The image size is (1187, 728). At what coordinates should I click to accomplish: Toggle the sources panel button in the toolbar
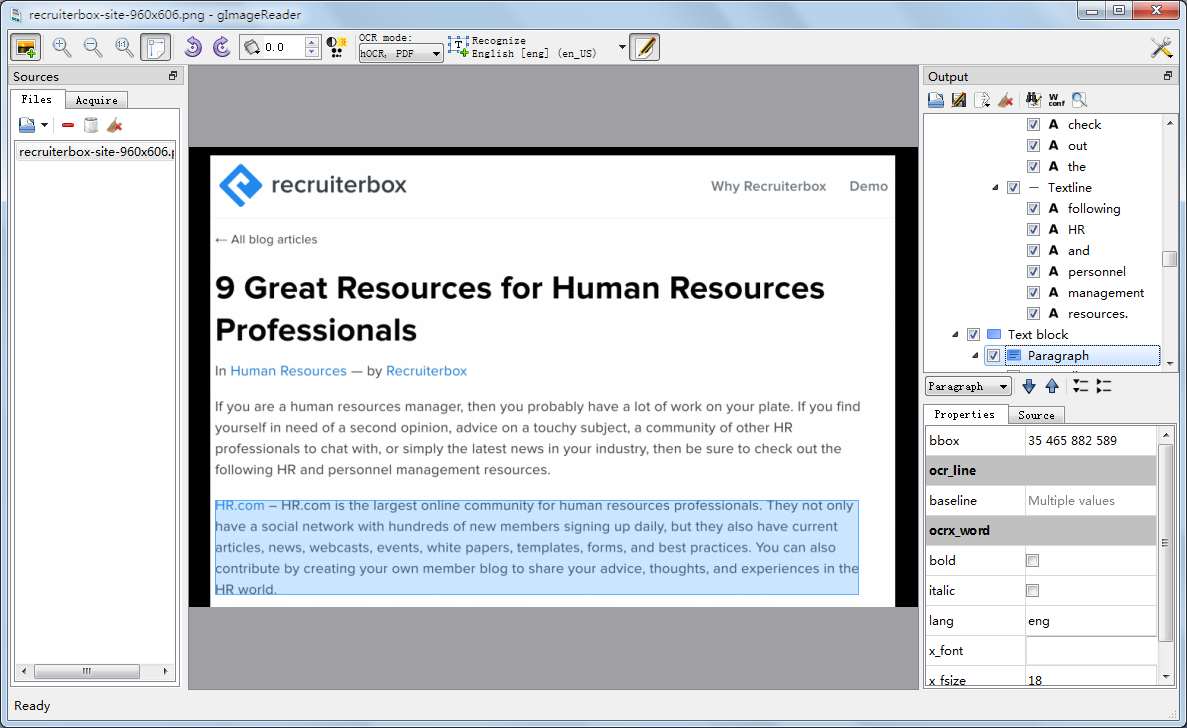(26, 48)
